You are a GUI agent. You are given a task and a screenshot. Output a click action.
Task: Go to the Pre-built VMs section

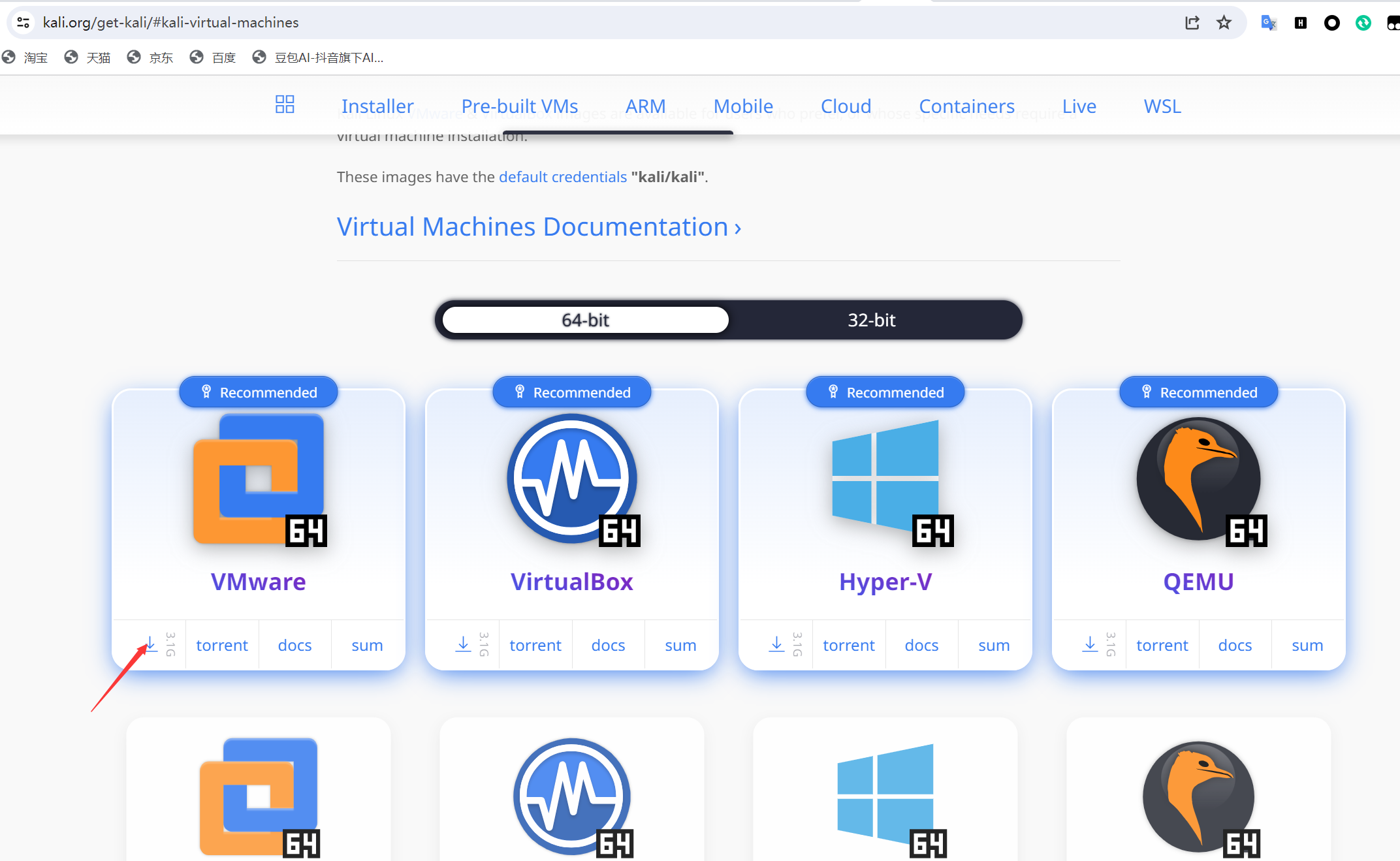[x=520, y=106]
